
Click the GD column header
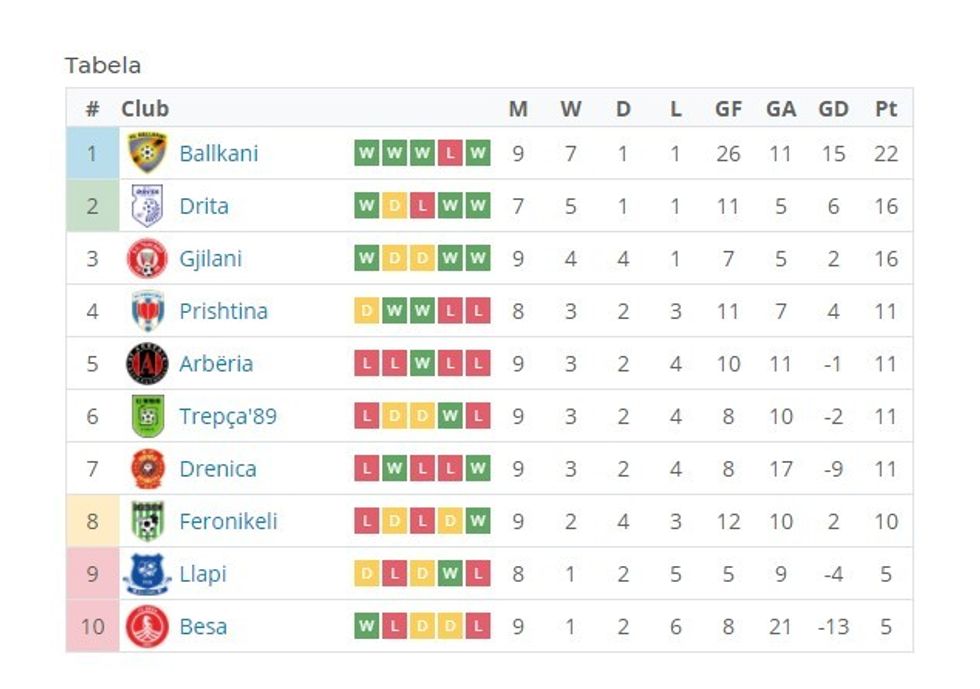[833, 109]
